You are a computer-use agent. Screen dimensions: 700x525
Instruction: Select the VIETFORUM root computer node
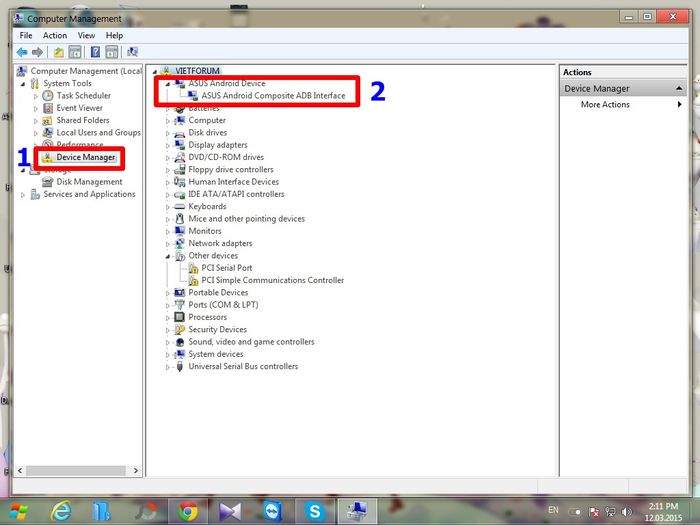(197, 71)
